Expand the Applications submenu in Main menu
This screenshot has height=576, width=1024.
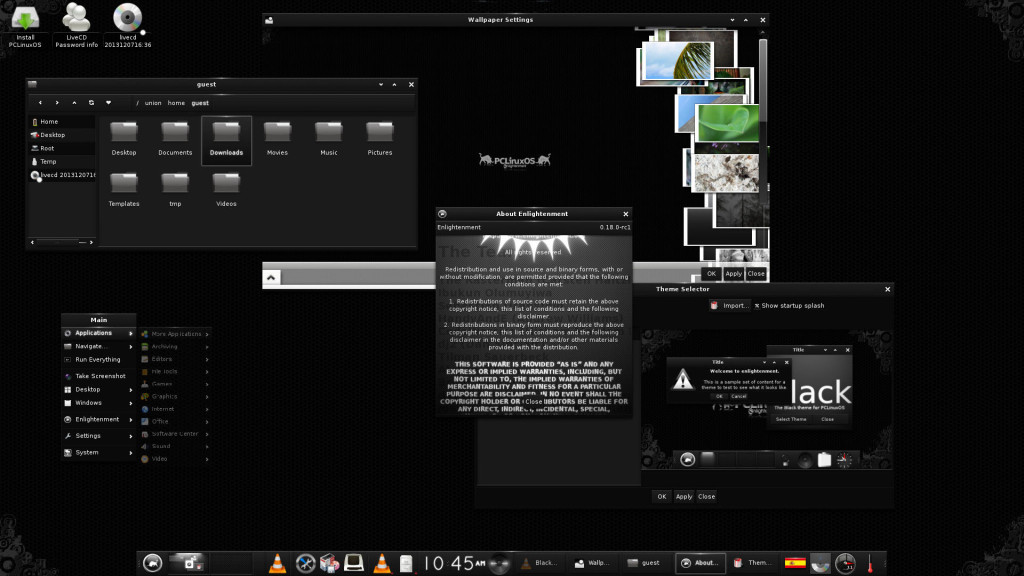(99, 333)
